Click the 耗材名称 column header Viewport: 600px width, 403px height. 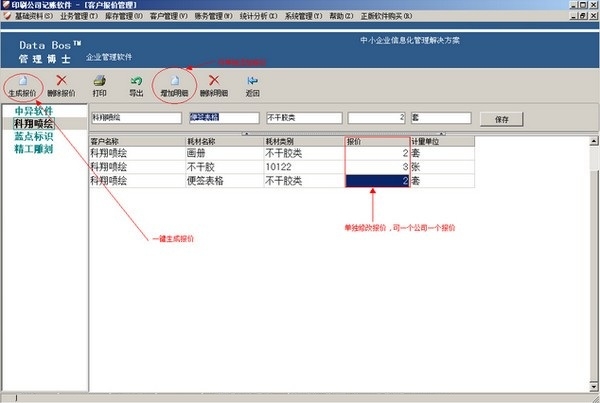click(x=225, y=142)
